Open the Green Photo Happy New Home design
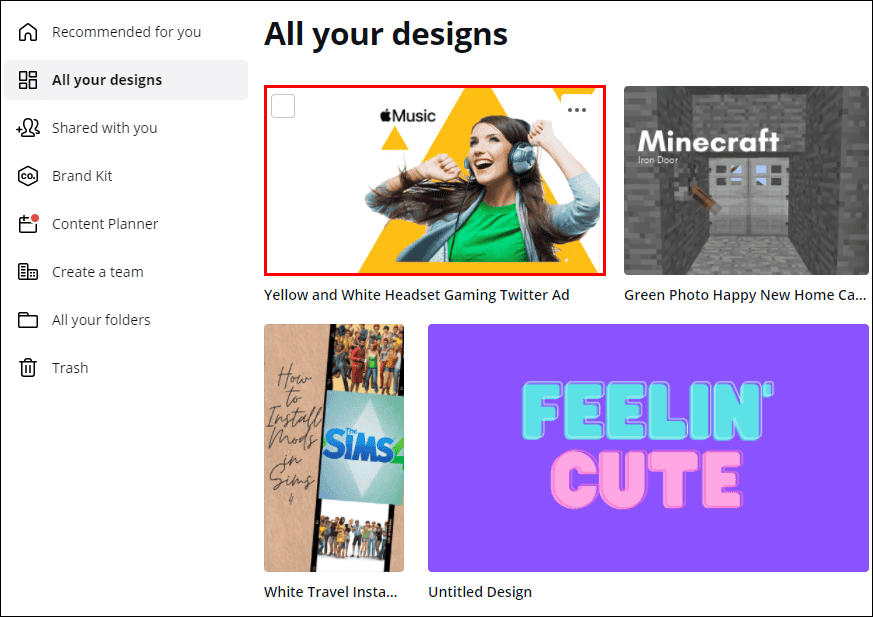Viewport: 873px width, 617px height. point(746,181)
